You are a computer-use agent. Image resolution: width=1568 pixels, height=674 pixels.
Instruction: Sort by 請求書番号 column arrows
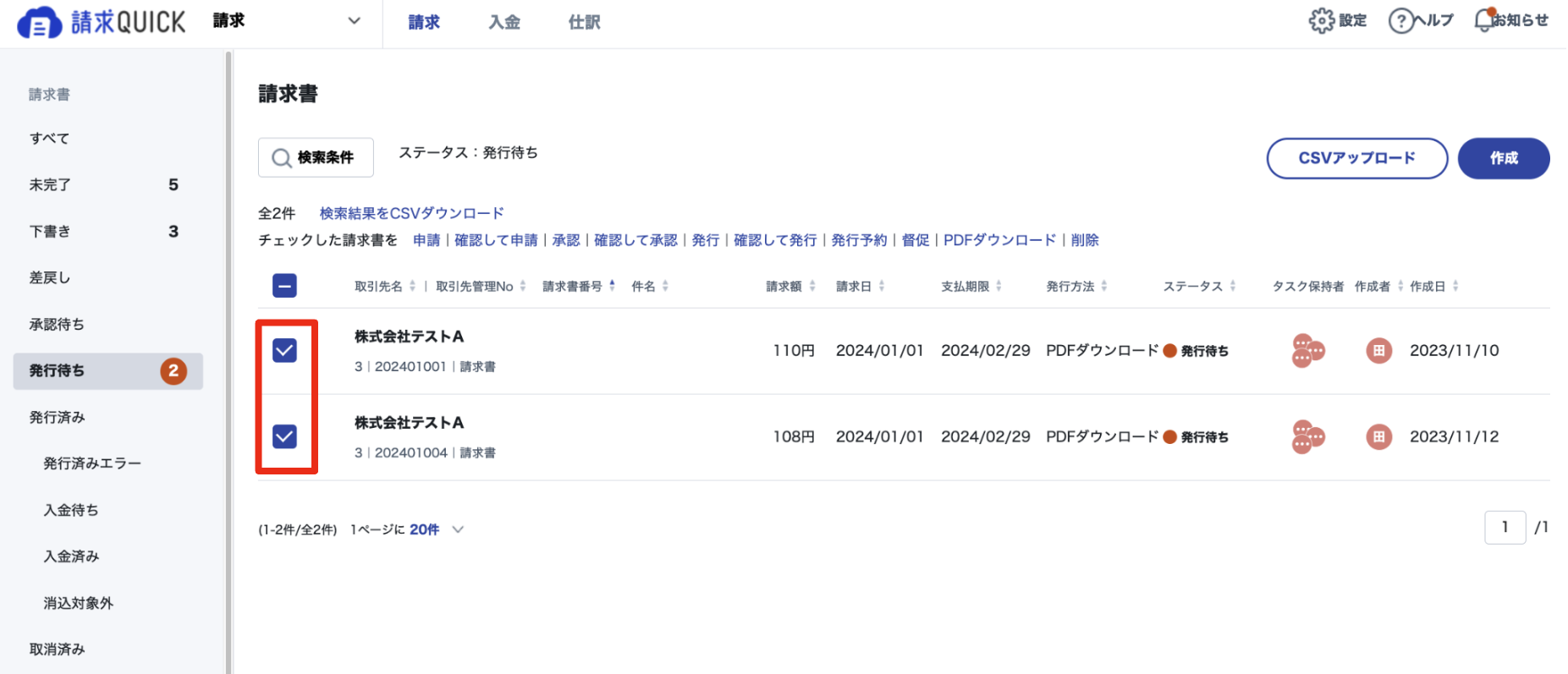612,286
